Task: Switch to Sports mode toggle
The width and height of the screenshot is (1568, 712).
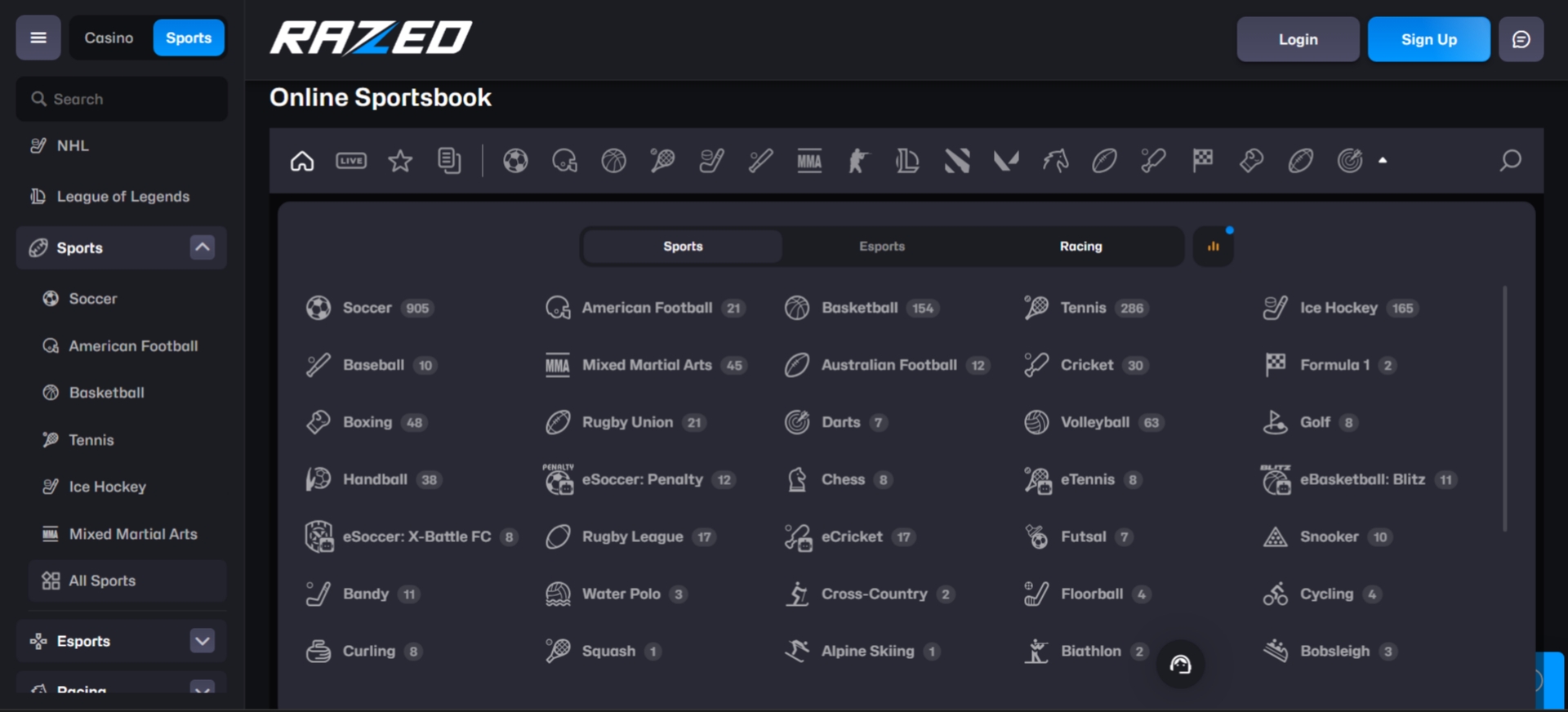Action: coord(189,38)
